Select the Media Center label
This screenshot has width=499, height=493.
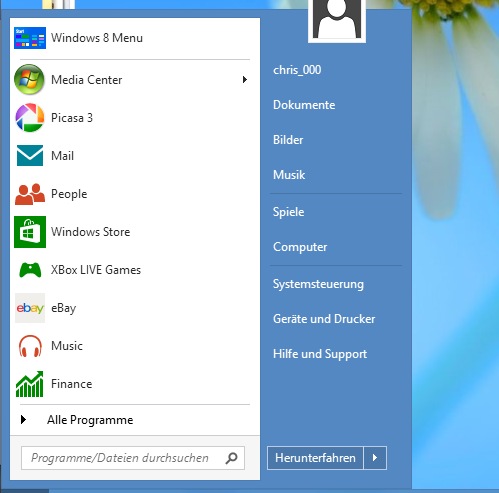tap(86, 80)
